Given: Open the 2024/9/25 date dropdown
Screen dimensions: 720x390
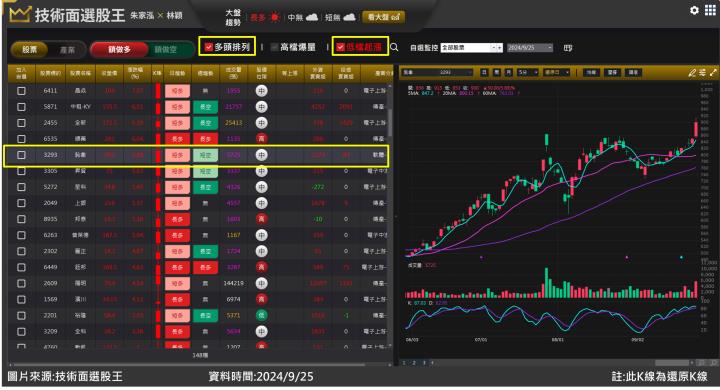Looking at the screenshot, I should (x=530, y=48).
